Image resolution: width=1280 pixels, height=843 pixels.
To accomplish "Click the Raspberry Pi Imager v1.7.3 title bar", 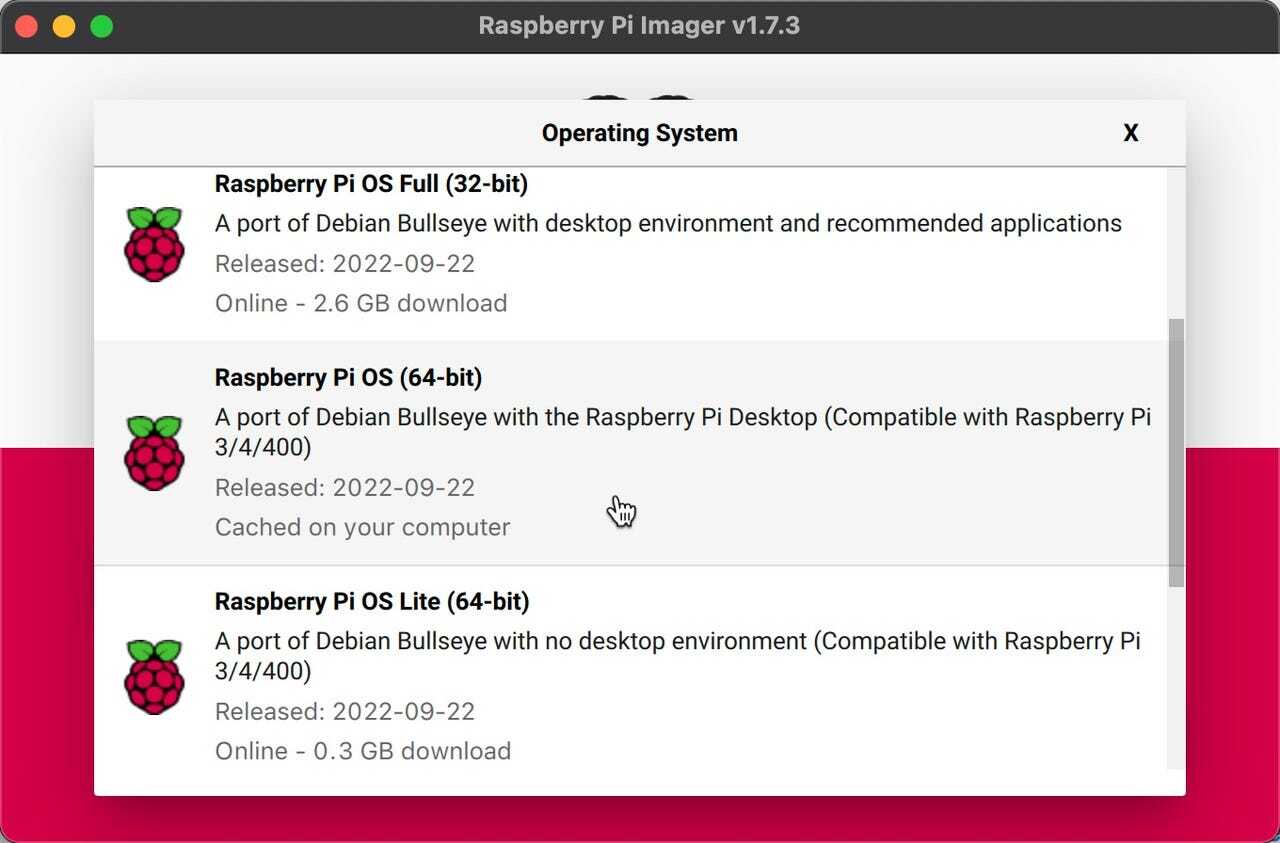I will click(639, 26).
